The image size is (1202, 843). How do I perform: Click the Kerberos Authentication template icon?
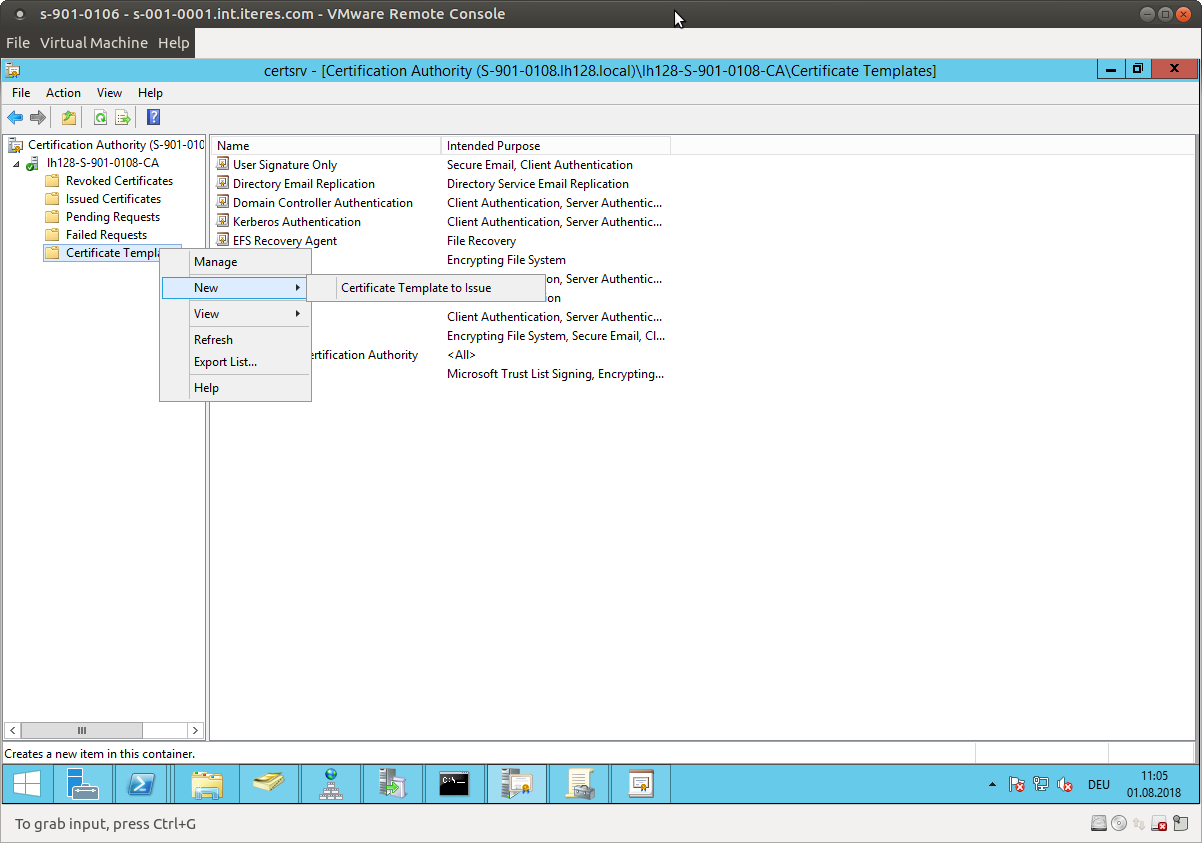pyautogui.click(x=224, y=221)
